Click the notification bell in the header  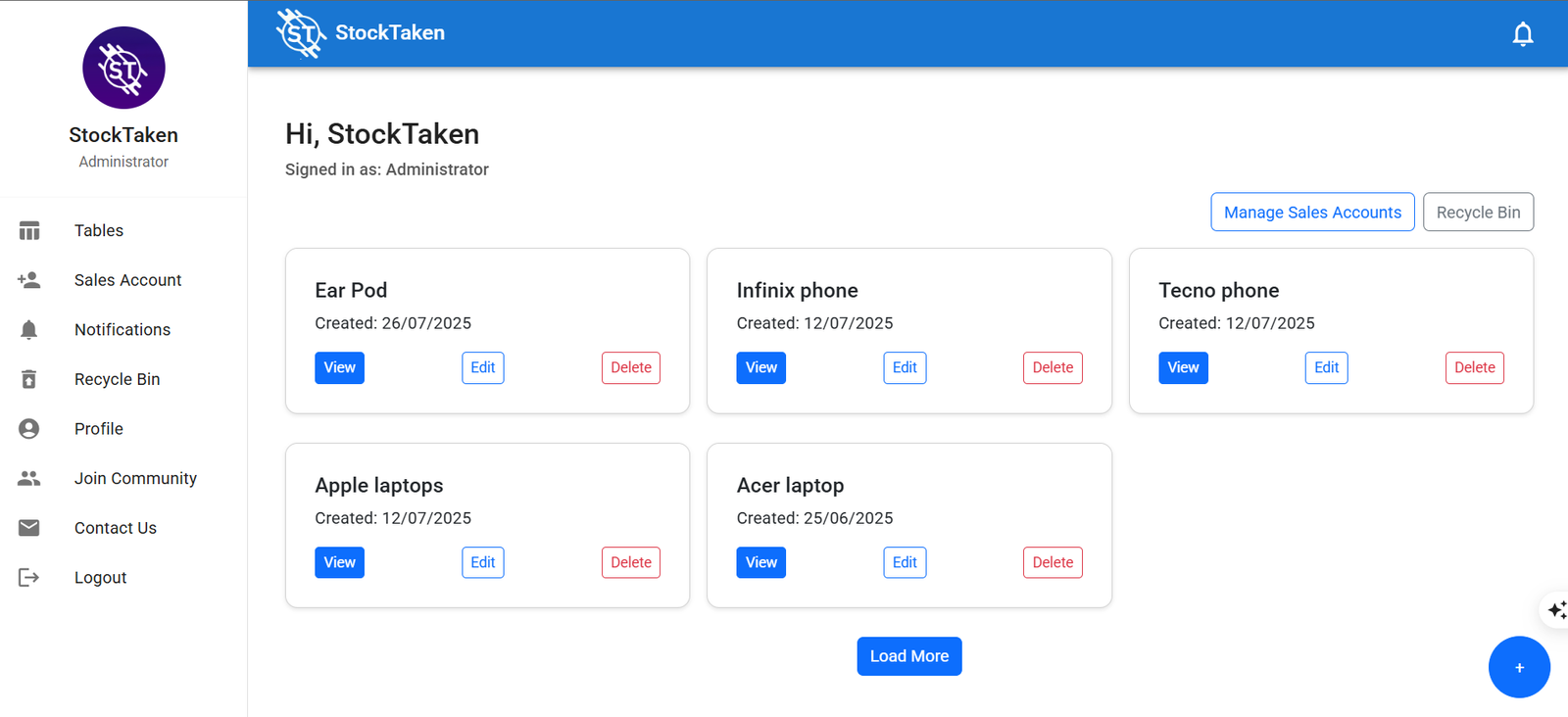pos(1522,34)
